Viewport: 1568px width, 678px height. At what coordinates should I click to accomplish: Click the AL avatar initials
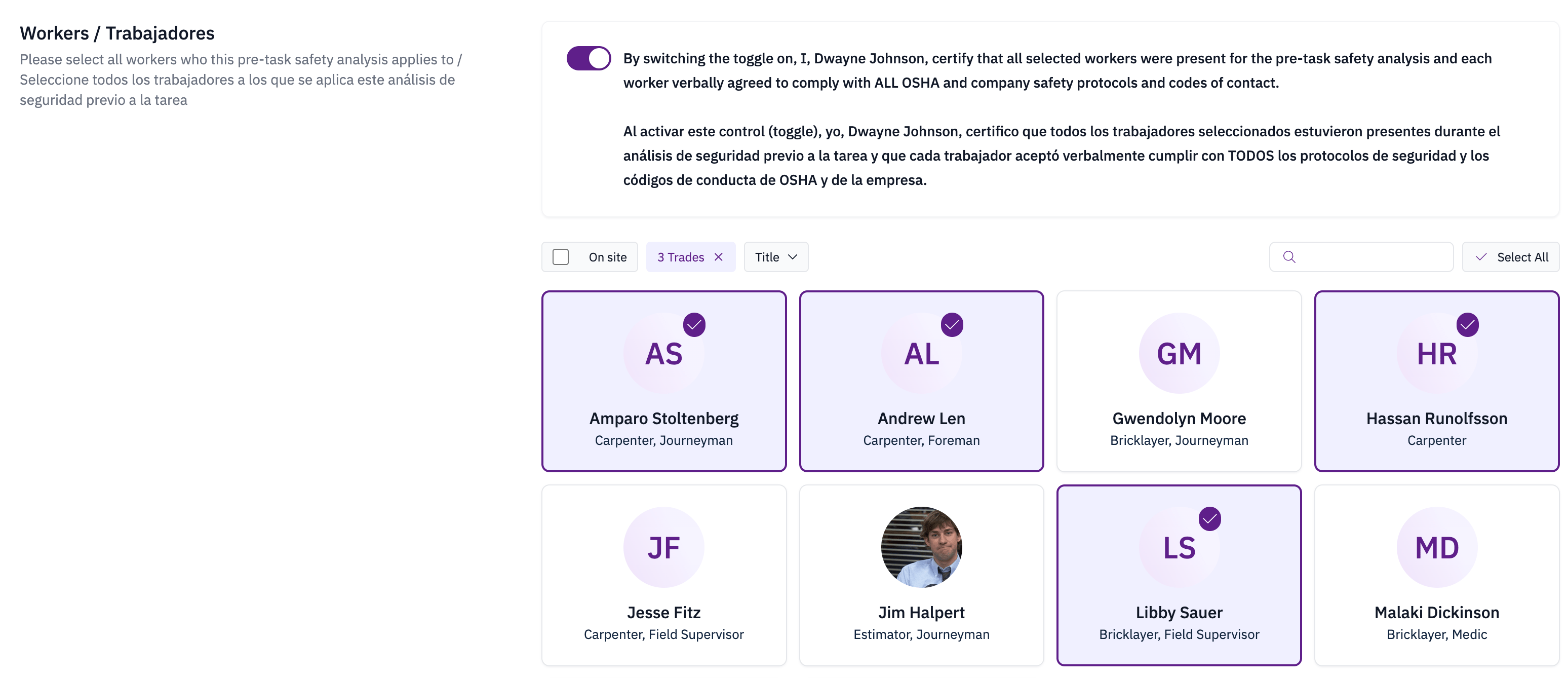922,354
